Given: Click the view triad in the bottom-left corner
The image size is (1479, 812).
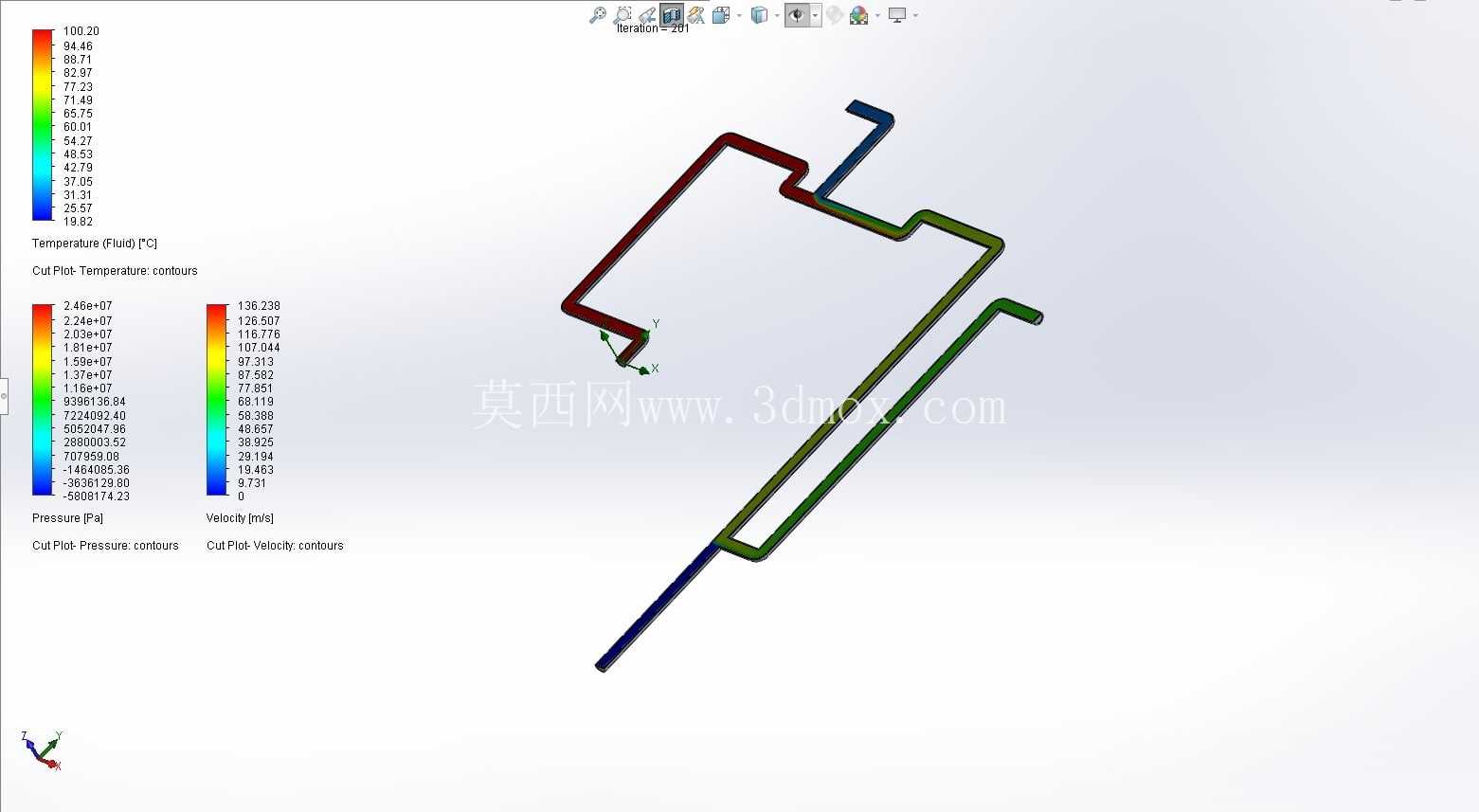Looking at the screenshot, I should [x=42, y=749].
